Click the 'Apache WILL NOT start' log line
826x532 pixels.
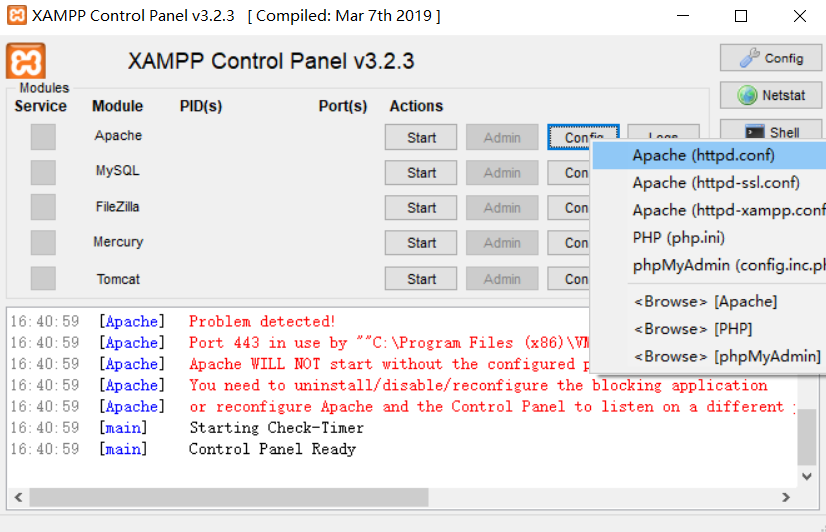(389, 364)
